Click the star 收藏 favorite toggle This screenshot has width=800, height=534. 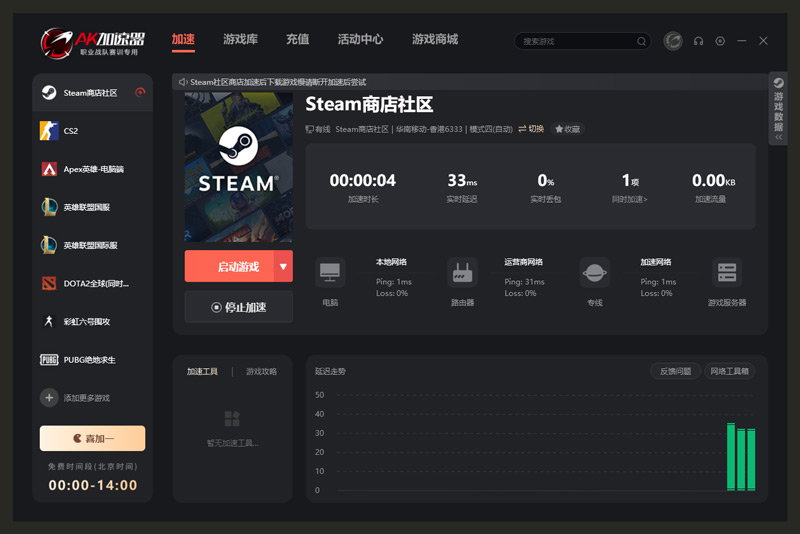point(567,129)
